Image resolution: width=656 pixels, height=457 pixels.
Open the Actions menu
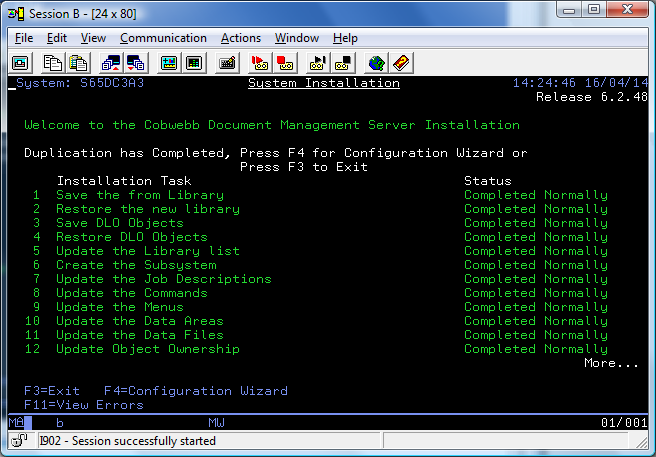[241, 38]
